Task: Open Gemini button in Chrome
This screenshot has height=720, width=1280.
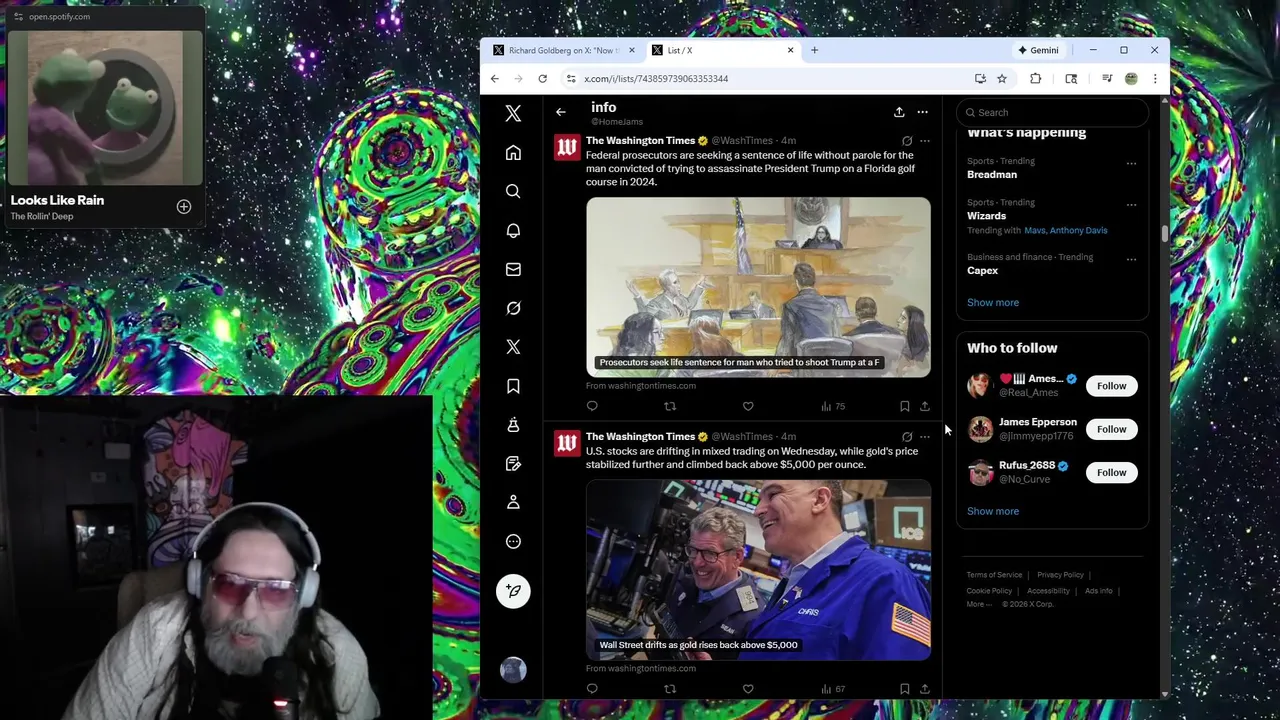Action: coord(1038,50)
